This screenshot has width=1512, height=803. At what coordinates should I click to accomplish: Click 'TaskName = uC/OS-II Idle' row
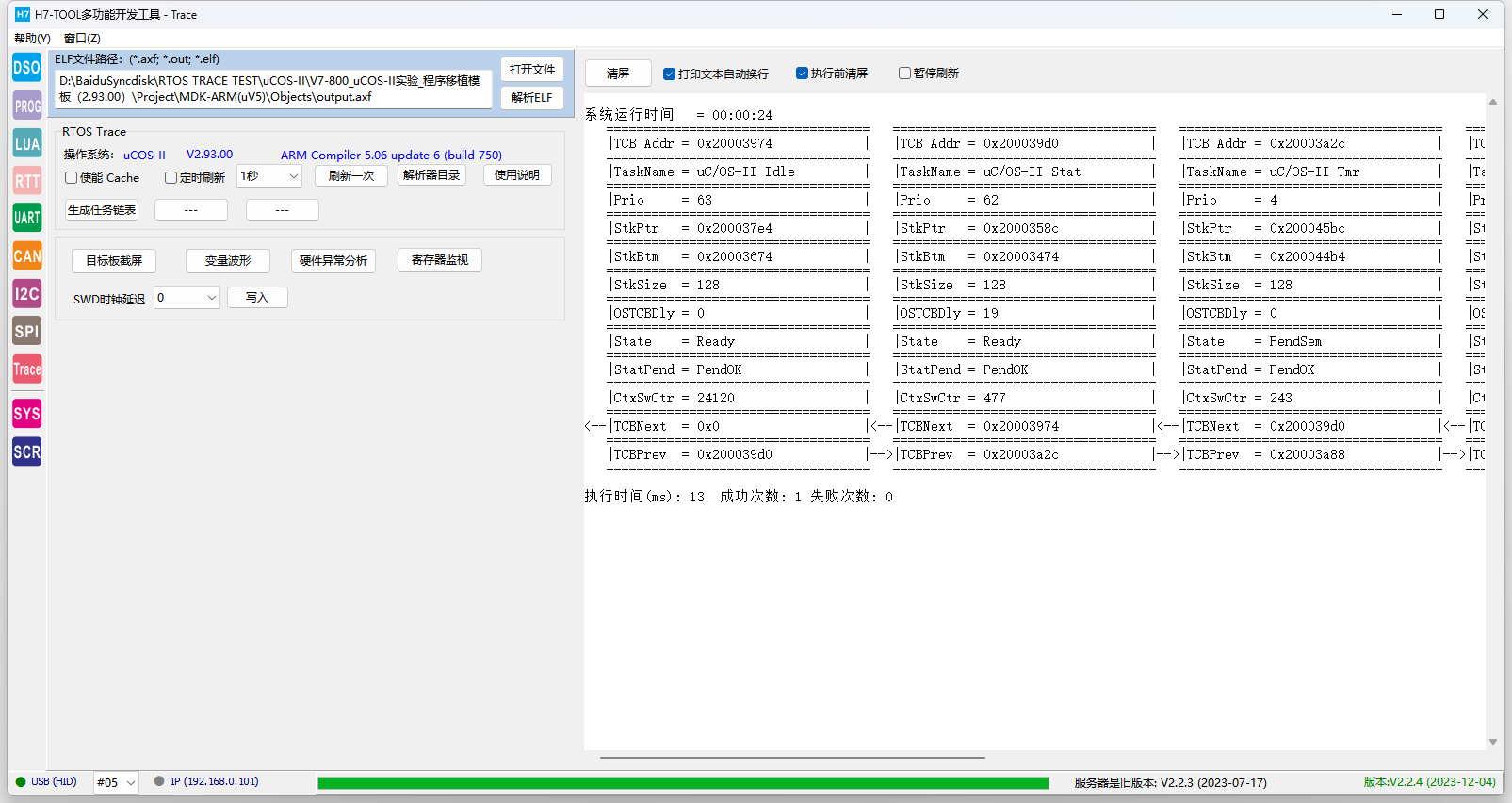coord(705,172)
